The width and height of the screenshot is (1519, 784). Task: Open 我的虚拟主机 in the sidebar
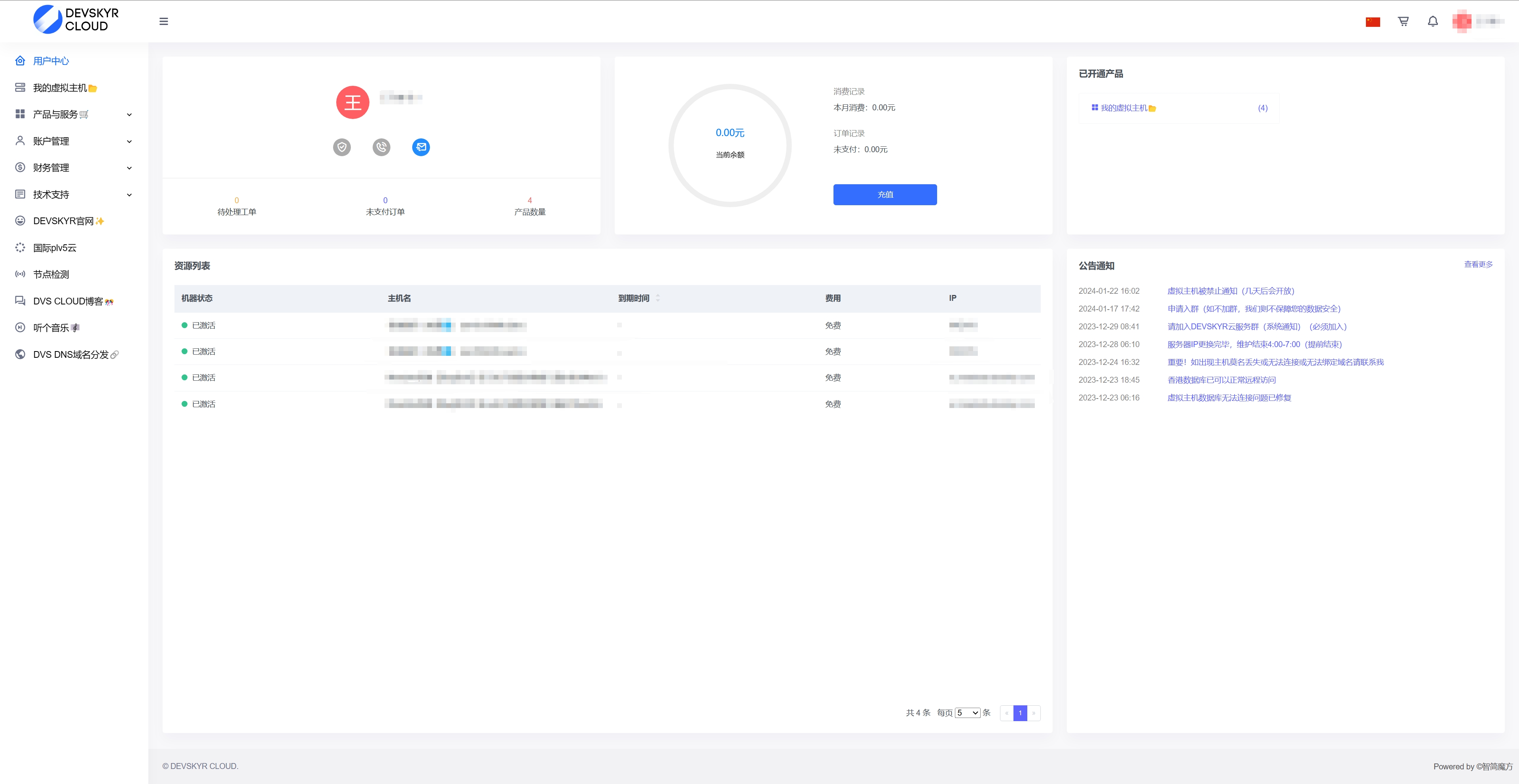60,88
